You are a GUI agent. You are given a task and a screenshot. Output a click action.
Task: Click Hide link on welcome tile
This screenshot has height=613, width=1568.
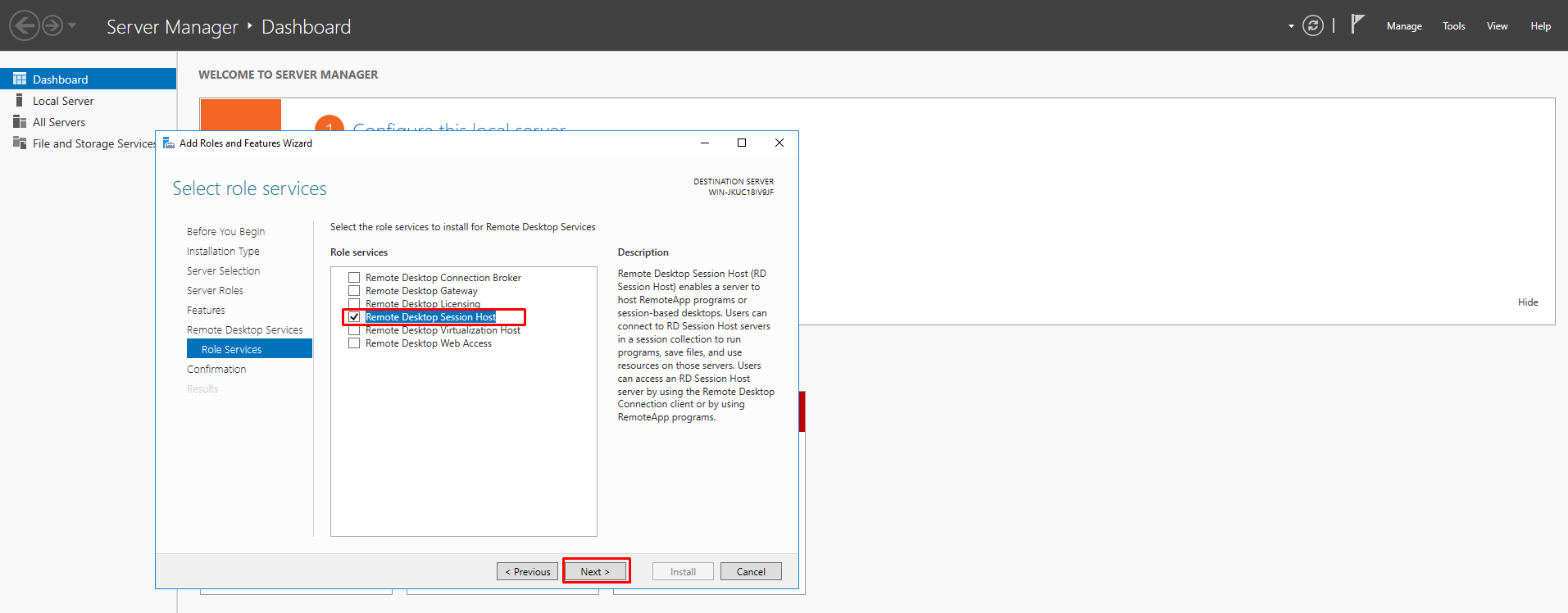coord(1528,302)
